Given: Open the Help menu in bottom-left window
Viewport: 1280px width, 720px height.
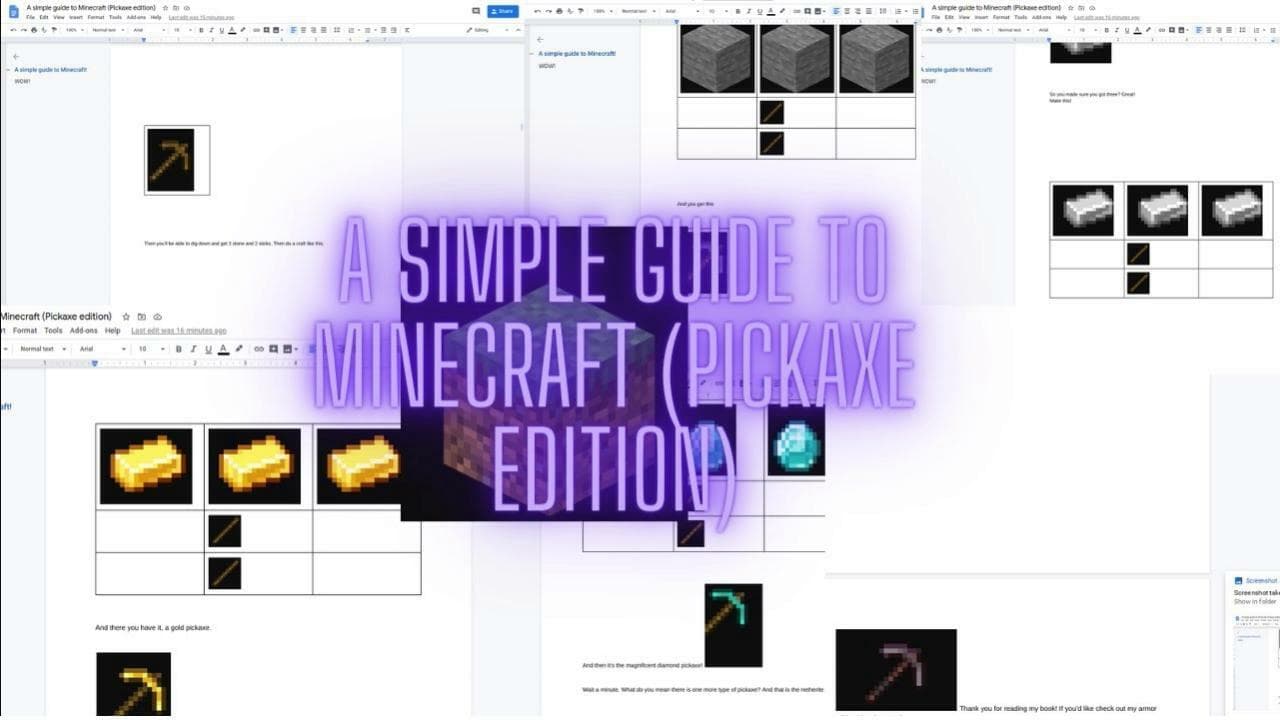Looking at the screenshot, I should coord(113,331).
